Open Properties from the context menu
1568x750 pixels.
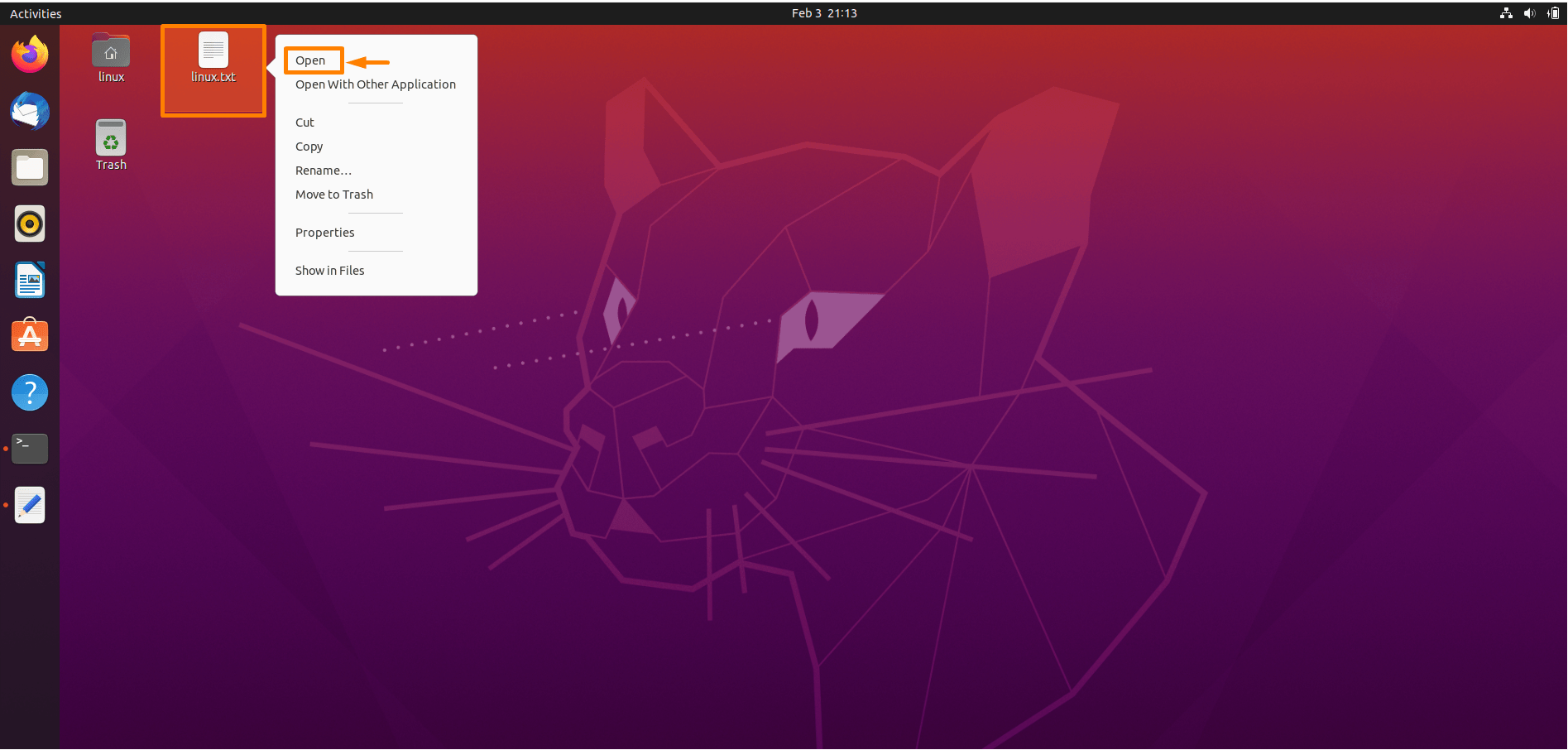click(324, 233)
